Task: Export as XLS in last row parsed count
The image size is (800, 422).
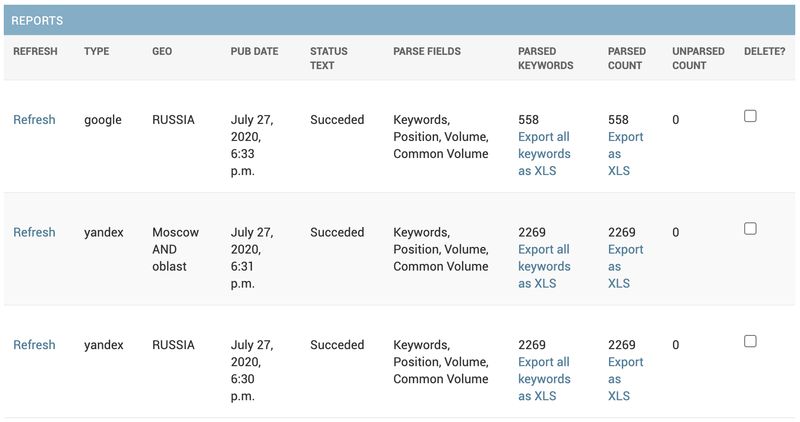Action: tap(625, 379)
